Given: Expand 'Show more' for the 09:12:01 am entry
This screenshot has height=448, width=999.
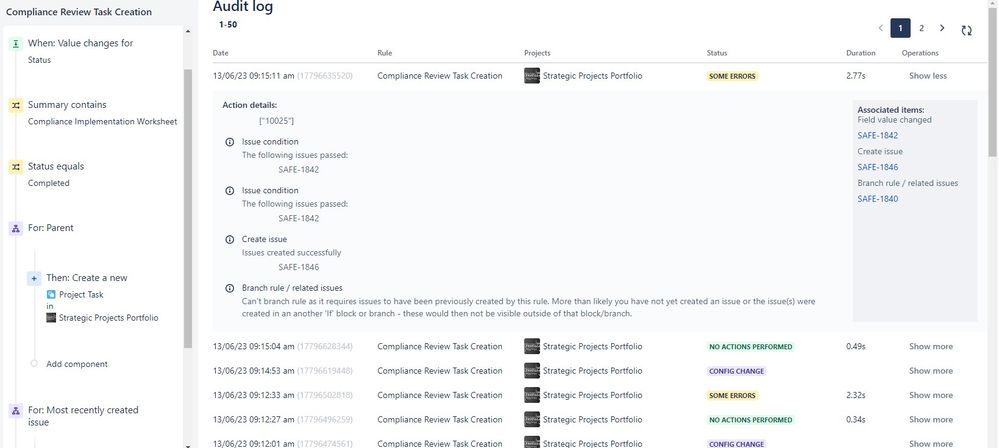Looking at the screenshot, I should [x=931, y=444].
